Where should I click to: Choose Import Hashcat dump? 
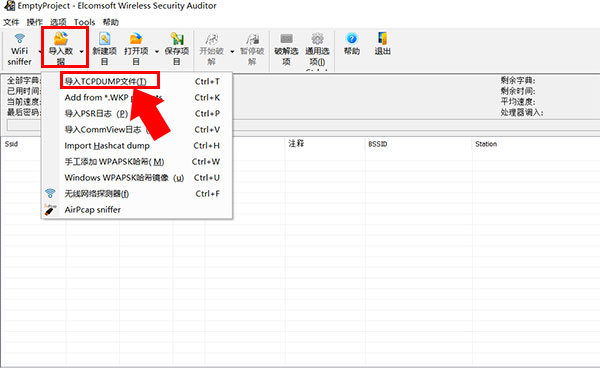137,146
